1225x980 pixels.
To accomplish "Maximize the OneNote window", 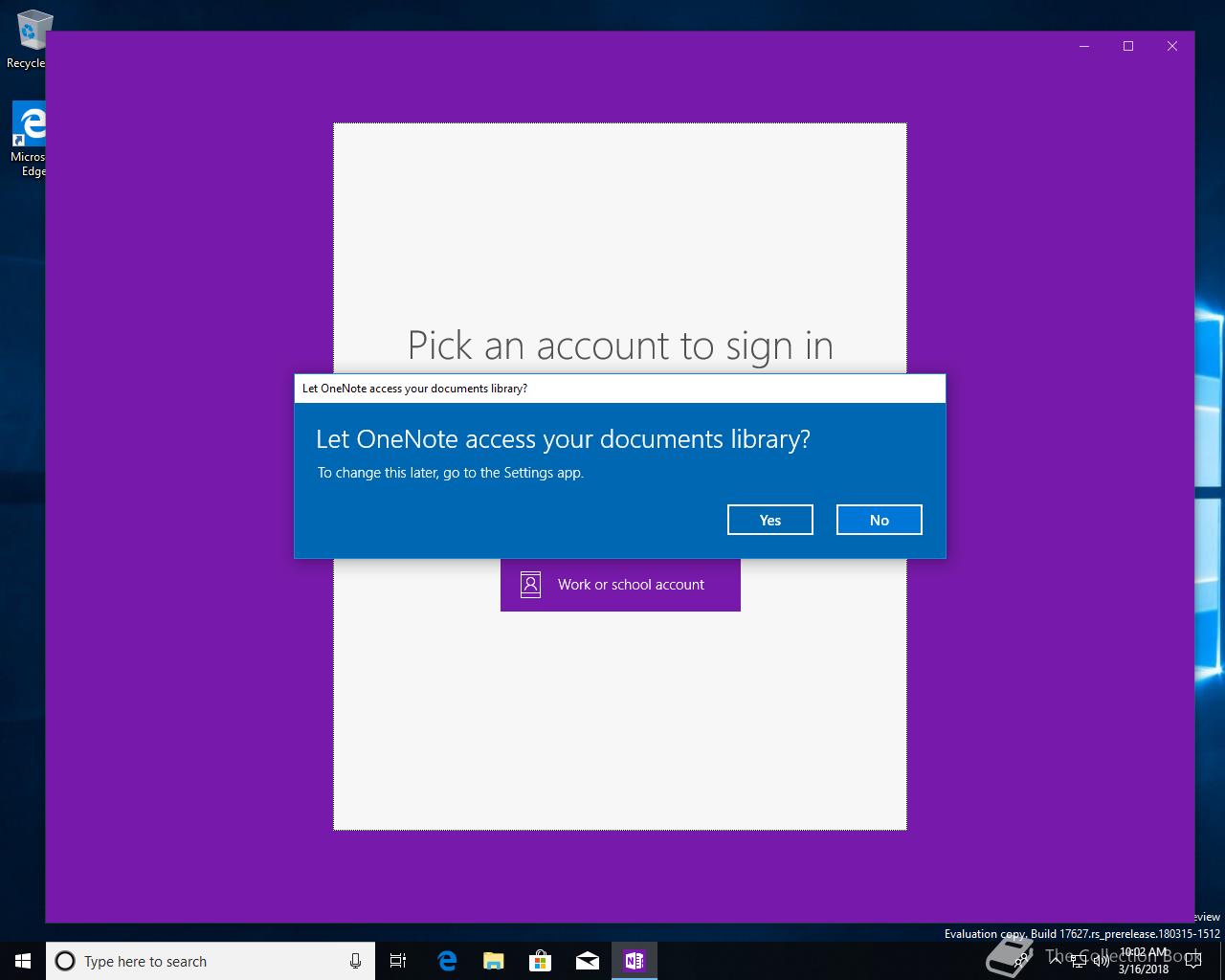I will pyautogui.click(x=1128, y=46).
